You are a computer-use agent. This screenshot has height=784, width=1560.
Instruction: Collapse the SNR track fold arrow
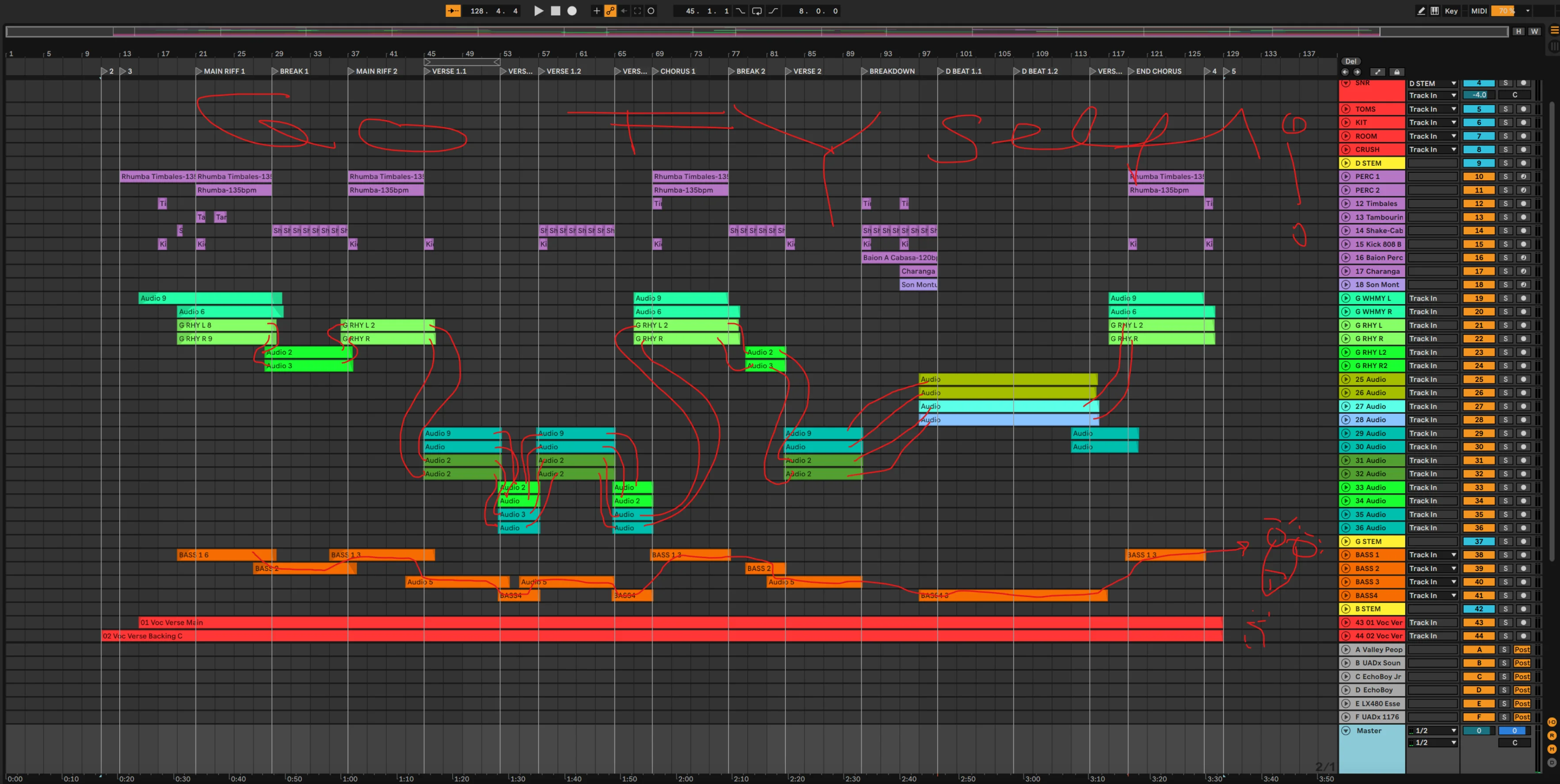(x=1346, y=83)
